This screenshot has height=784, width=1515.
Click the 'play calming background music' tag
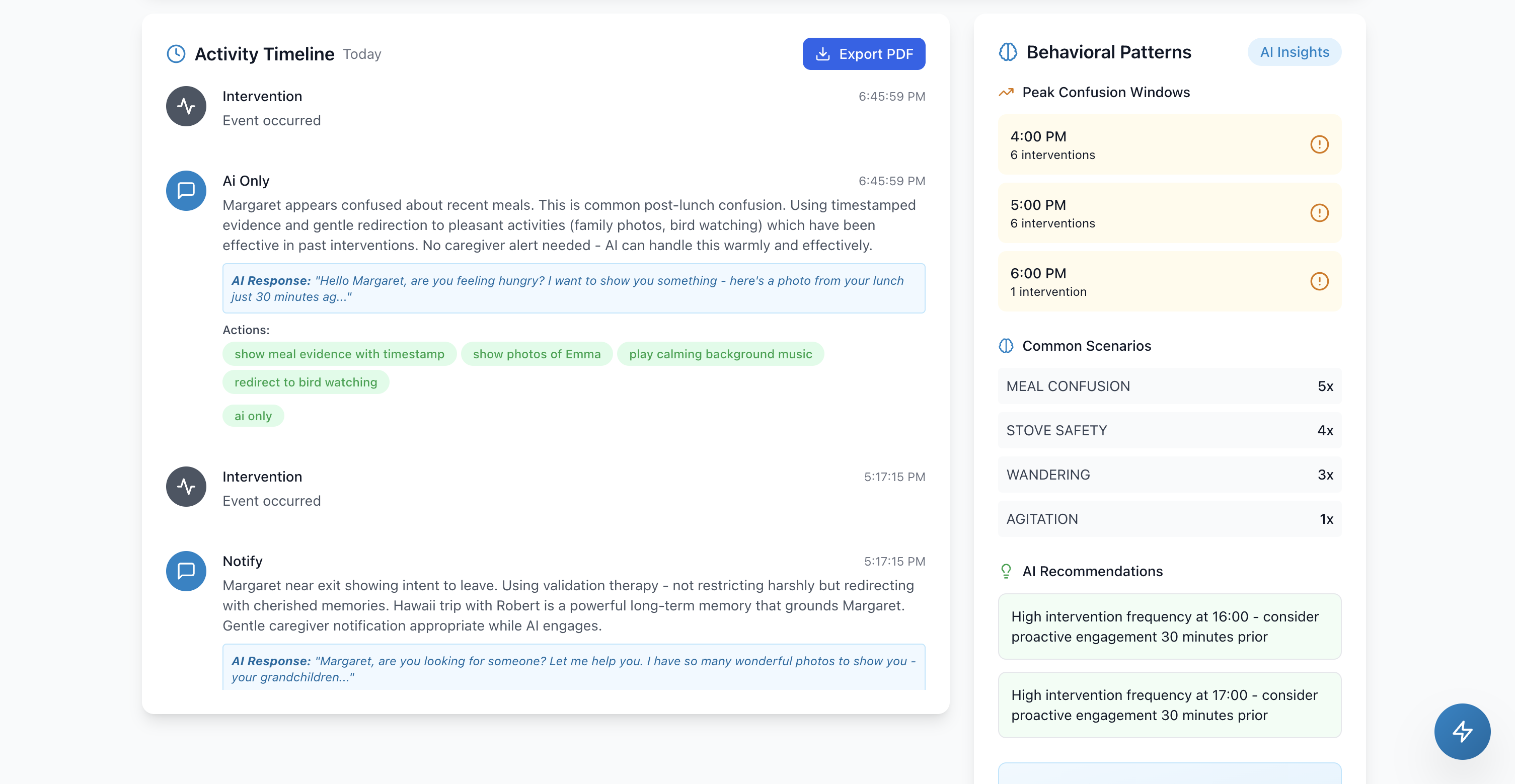pos(720,354)
